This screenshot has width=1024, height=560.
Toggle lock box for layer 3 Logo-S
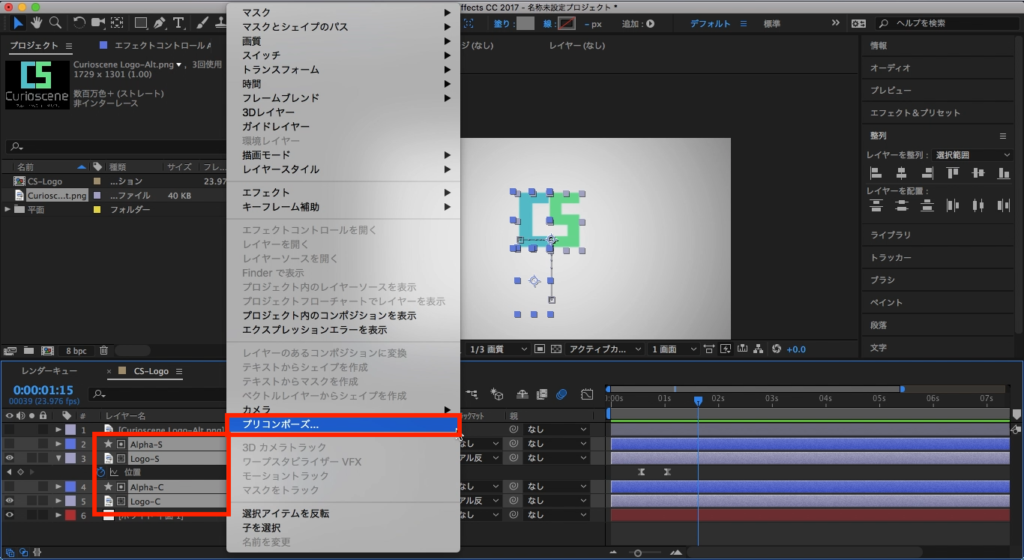pos(42,458)
